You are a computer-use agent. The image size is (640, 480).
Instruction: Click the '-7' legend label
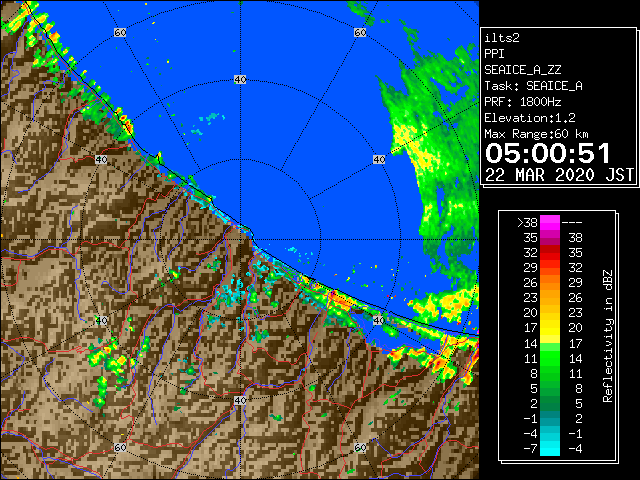pyautogui.click(x=530, y=449)
